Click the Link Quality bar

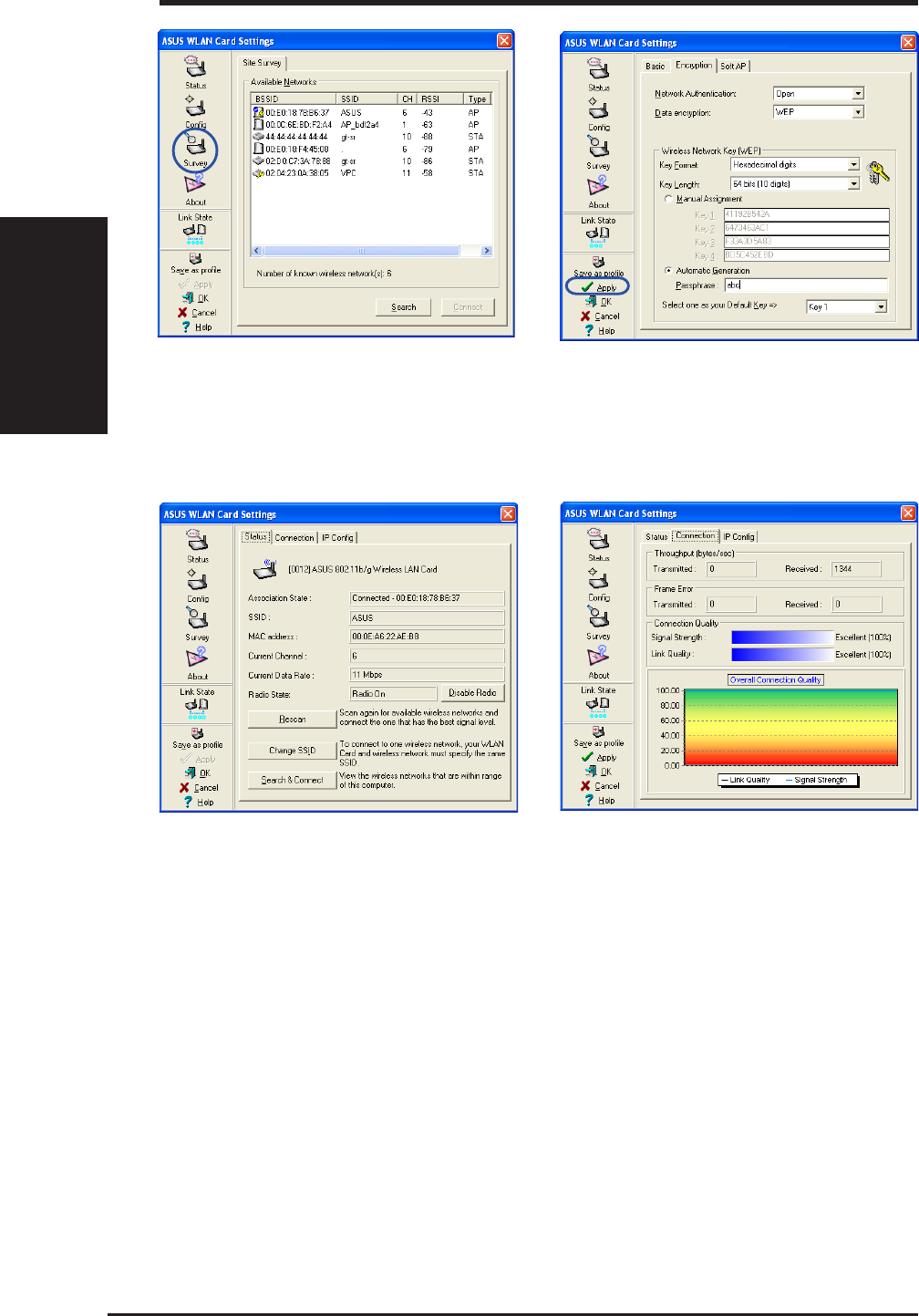[782, 655]
